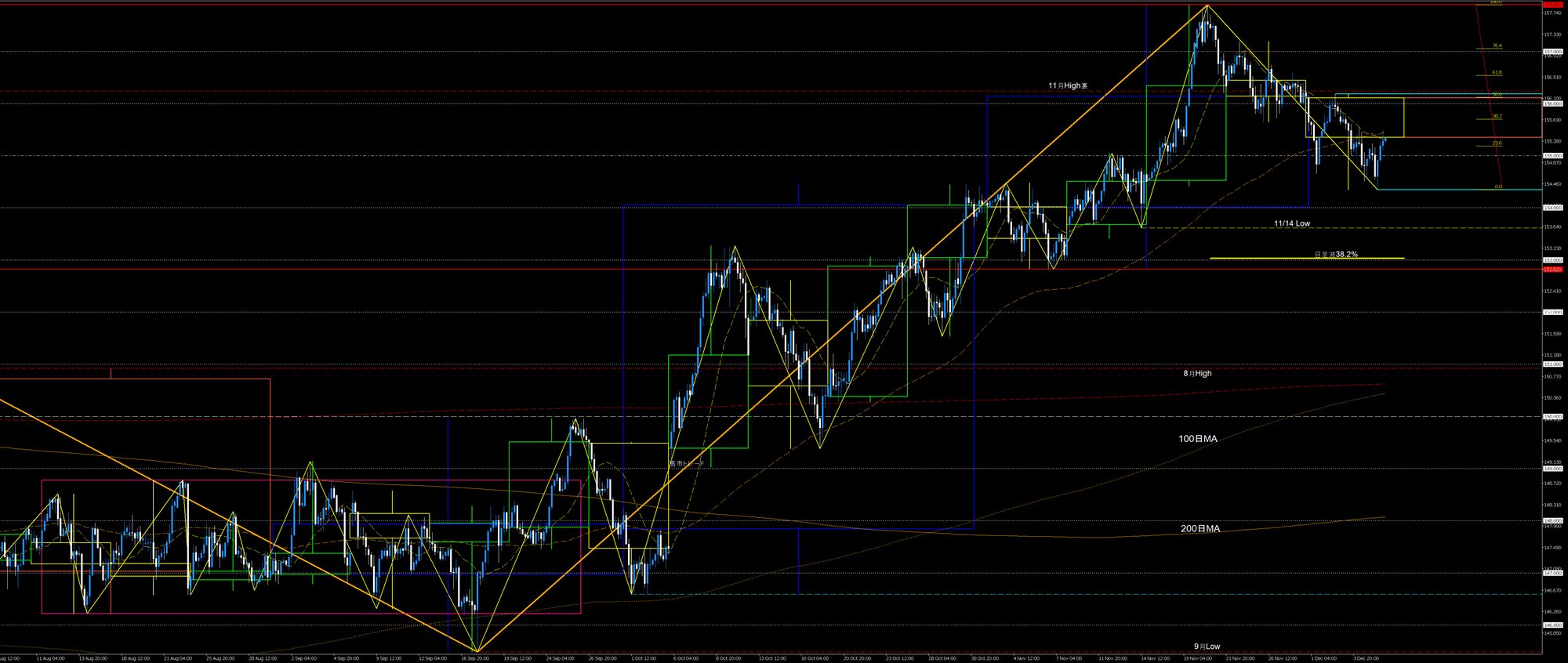Image resolution: width=1568 pixels, height=663 pixels.
Task: Click "1 Dec 04:00" on the time axis
Action: click(x=1323, y=658)
